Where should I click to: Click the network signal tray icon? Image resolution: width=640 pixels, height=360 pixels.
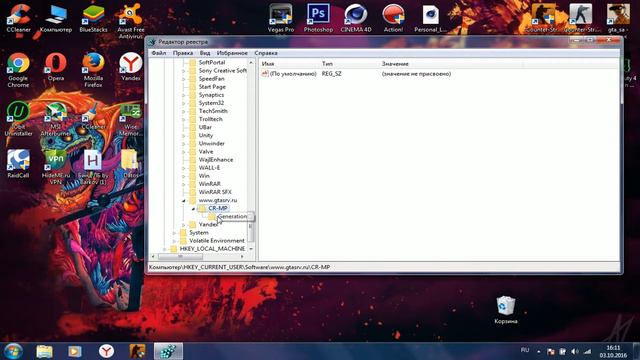pos(587,351)
